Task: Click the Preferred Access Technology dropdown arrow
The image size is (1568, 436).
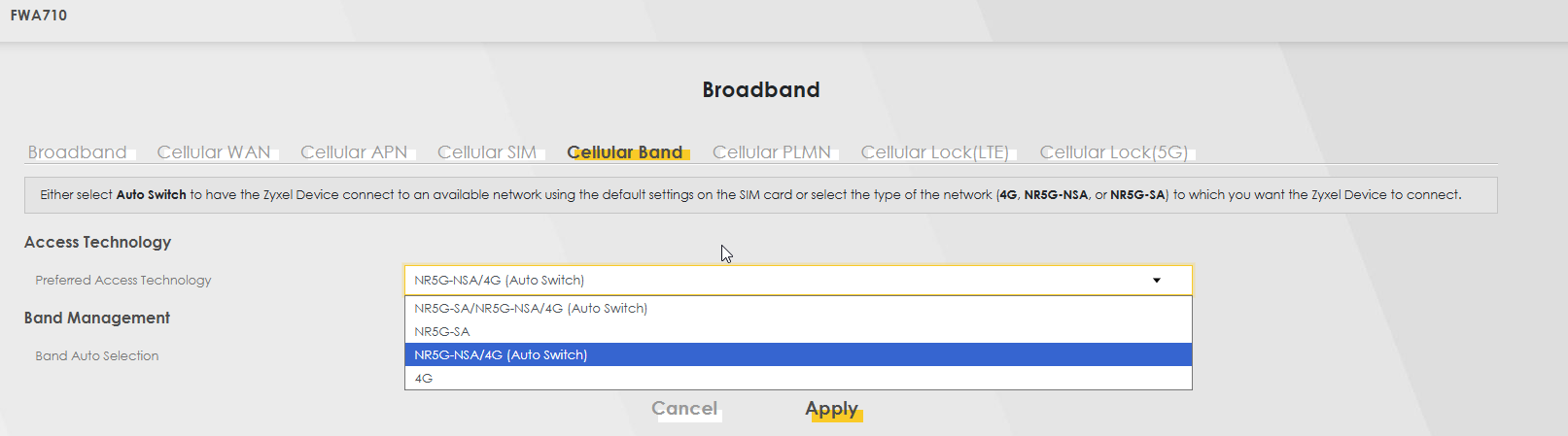Action: (1157, 281)
